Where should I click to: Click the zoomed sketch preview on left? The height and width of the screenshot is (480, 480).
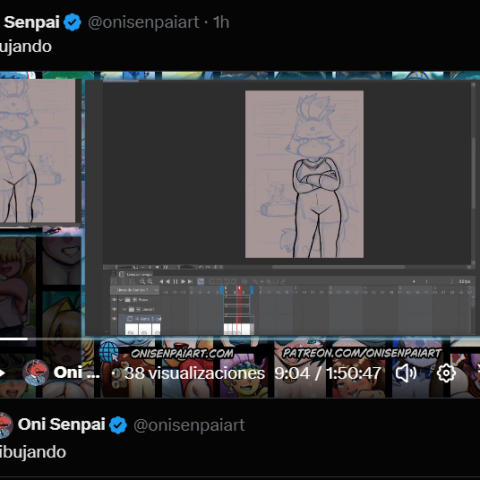[x=37, y=151]
